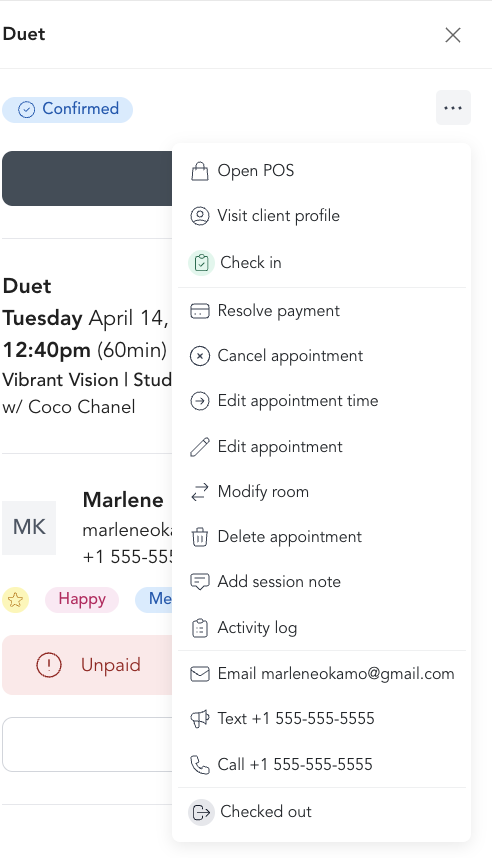Viewport: 492px width, 858px height.
Task: Click the circled X Cancel appointment icon
Action: [x=200, y=356]
